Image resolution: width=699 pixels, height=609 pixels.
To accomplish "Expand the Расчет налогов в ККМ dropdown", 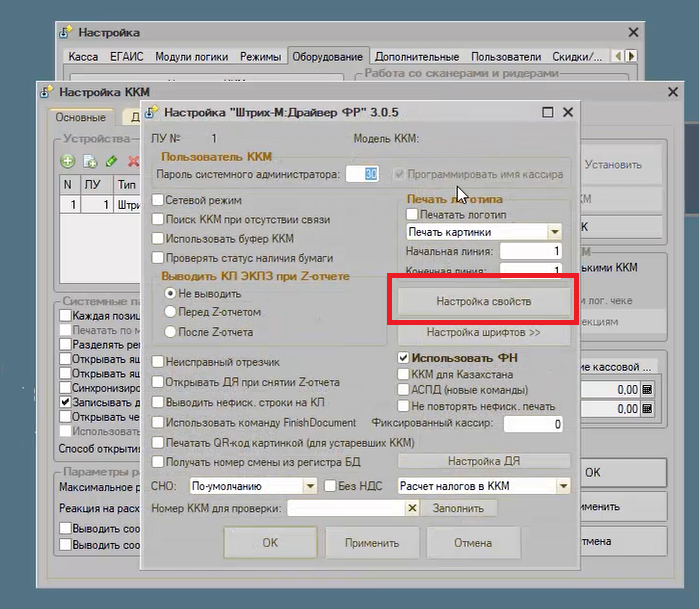I will pos(563,486).
